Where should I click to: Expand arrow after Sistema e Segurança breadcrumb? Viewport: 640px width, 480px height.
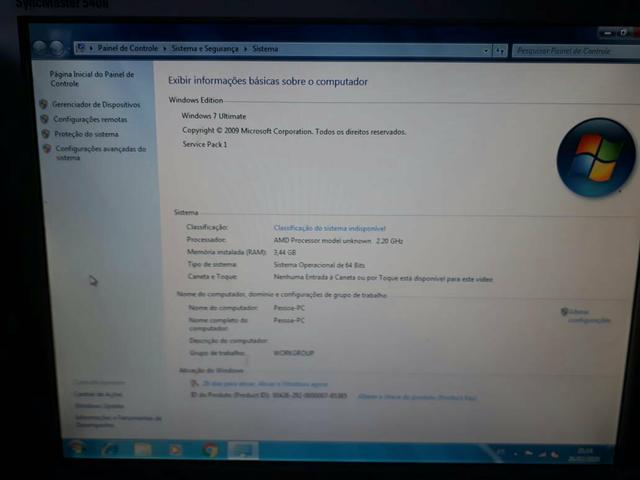click(245, 49)
